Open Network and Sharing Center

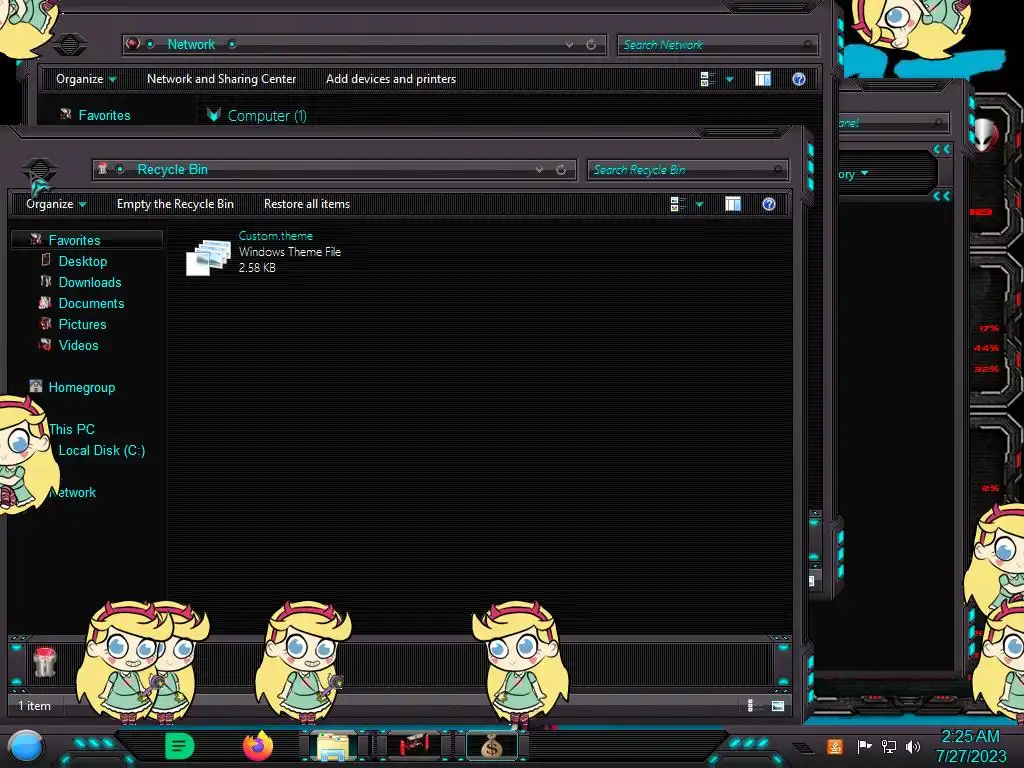click(221, 79)
